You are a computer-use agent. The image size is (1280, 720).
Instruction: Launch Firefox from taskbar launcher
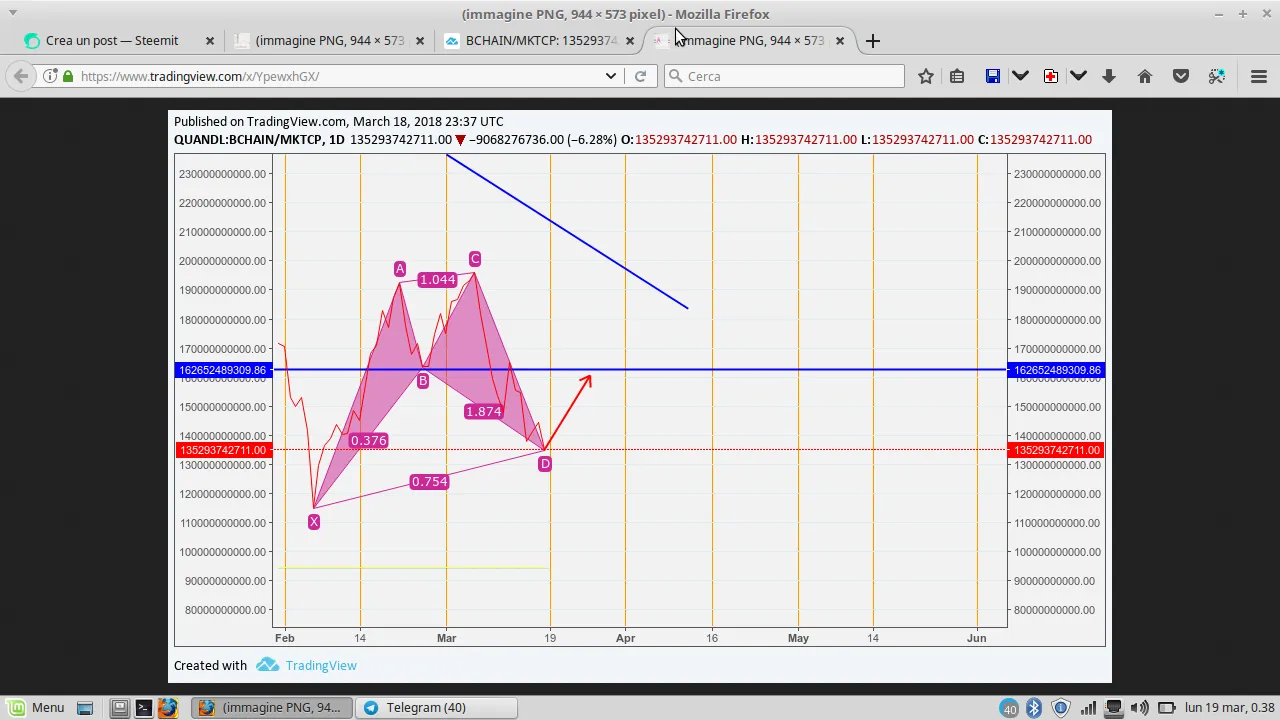pyautogui.click(x=167, y=708)
